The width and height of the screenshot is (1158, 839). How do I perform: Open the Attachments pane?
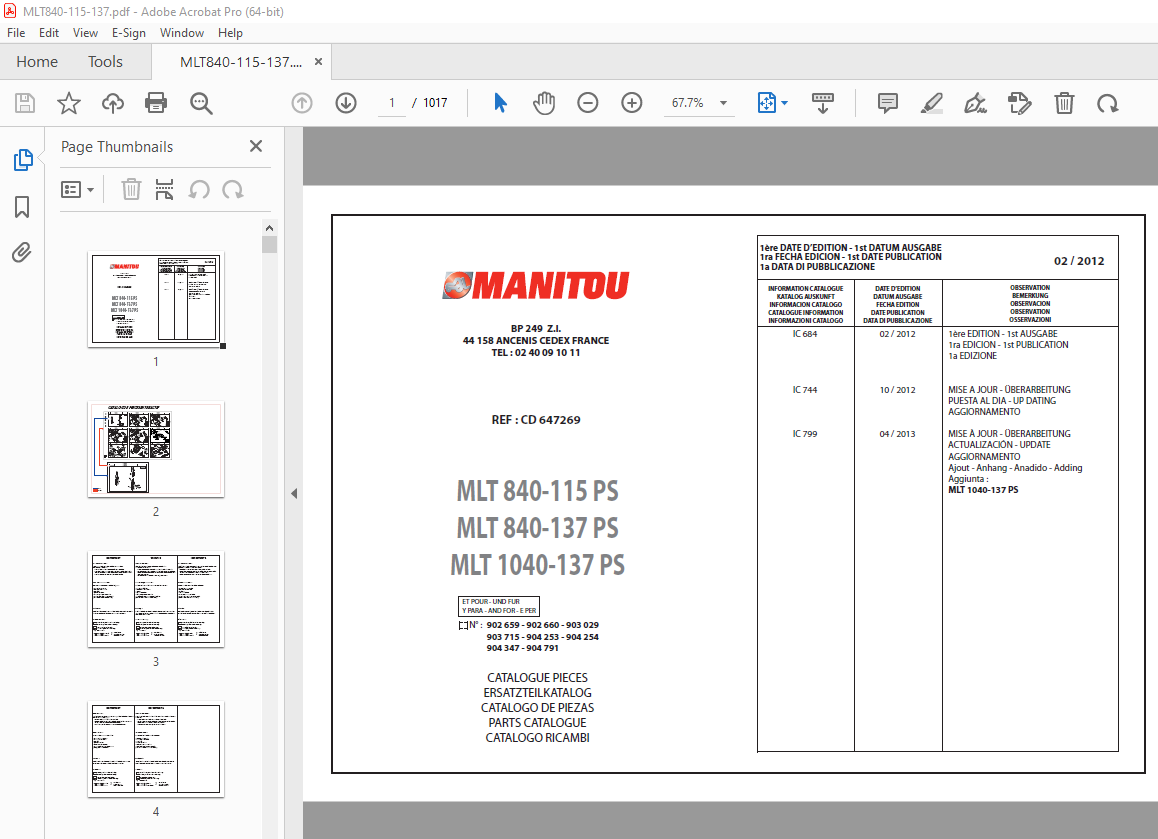tap(22, 253)
